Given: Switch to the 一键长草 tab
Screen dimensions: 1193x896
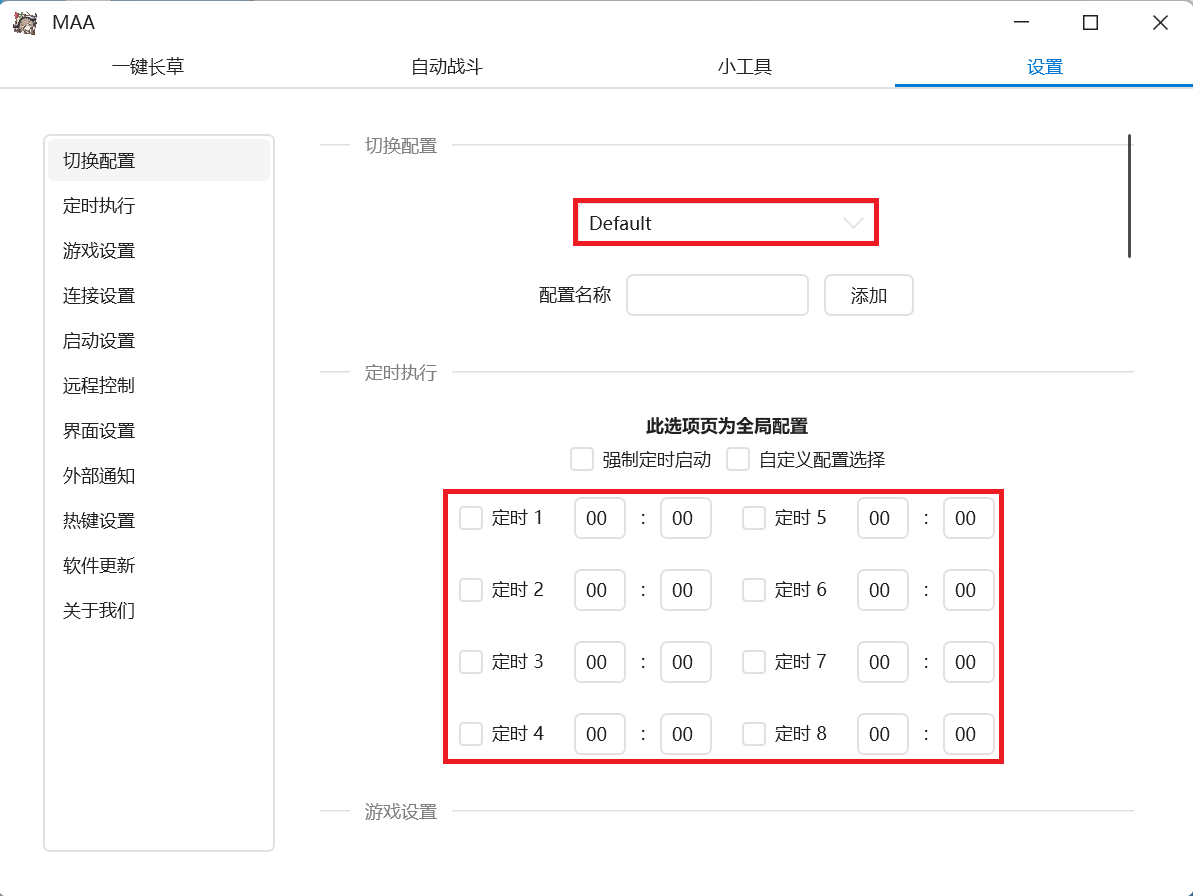Looking at the screenshot, I should 148,67.
